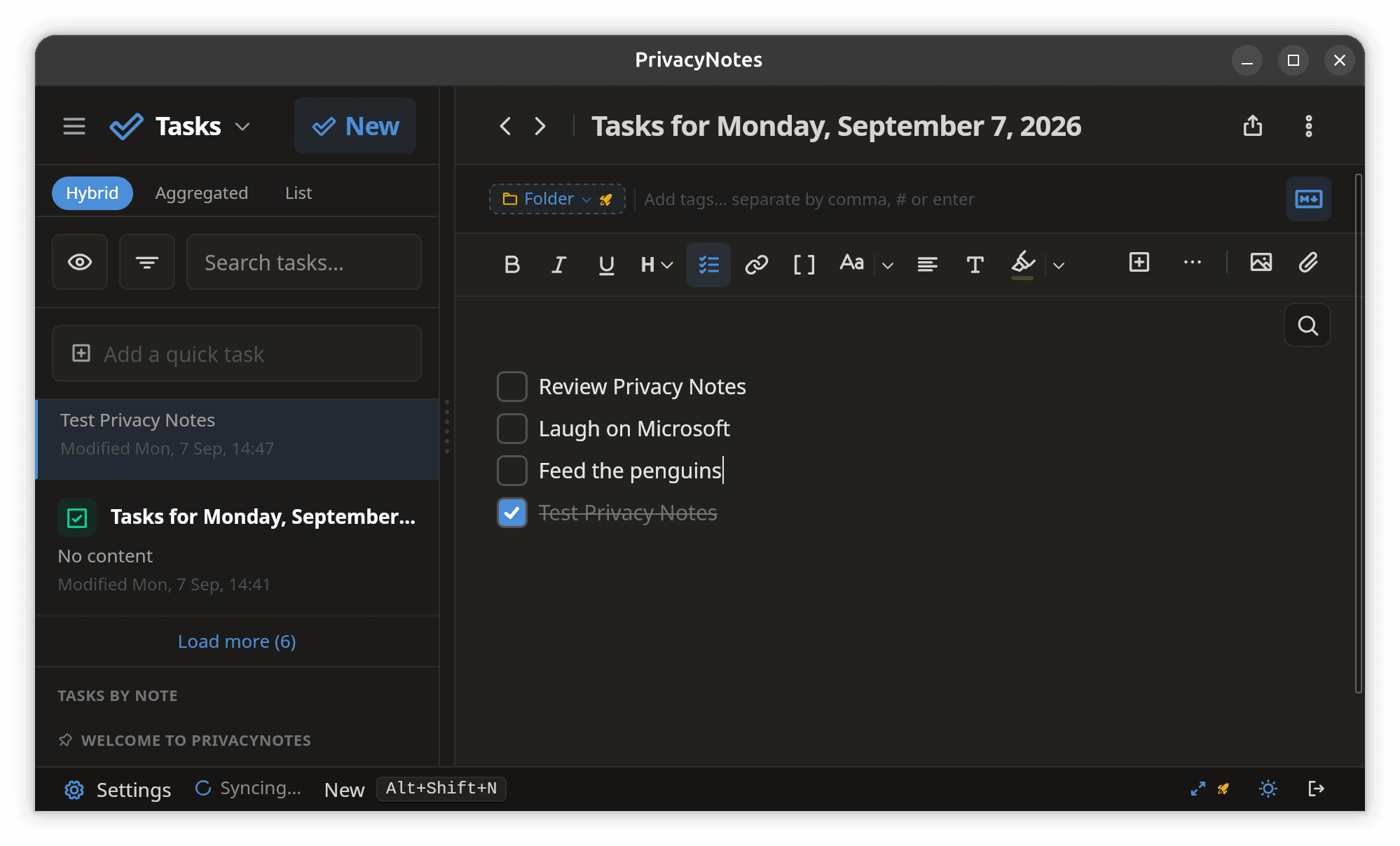This screenshot has width=1400, height=846.
Task: Expand the highlighter color dropdown
Action: coord(1059,265)
